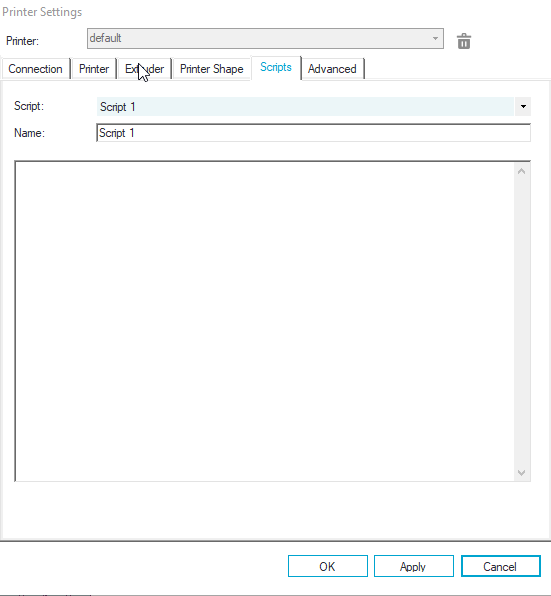Select the Printer Shape tab
This screenshot has width=551, height=596.
pos(212,69)
